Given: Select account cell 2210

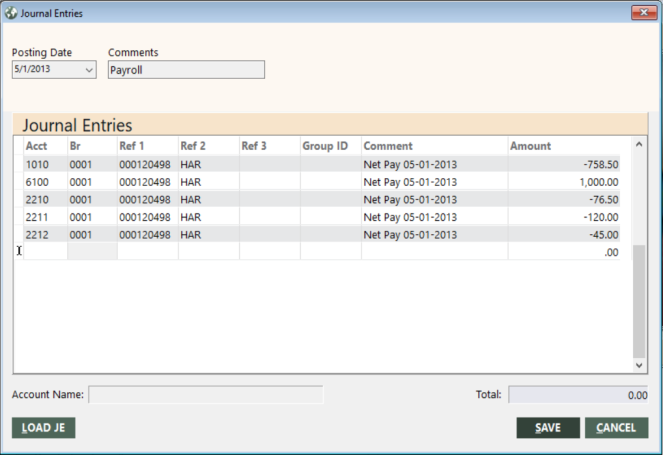Looking at the screenshot, I should coord(45,200).
